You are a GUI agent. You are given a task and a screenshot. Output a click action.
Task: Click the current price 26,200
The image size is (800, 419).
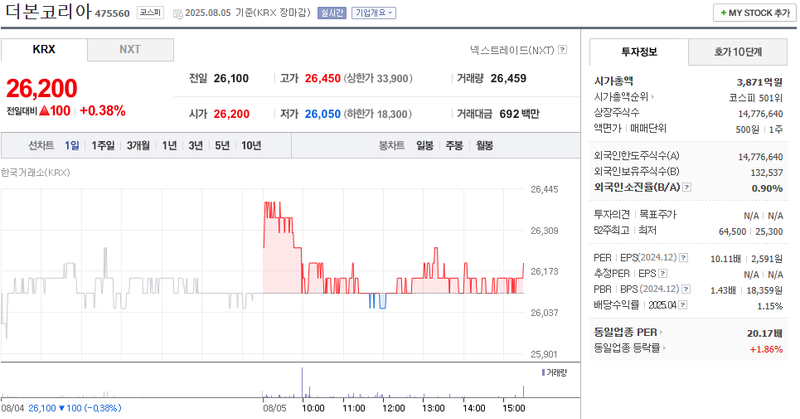point(41,88)
